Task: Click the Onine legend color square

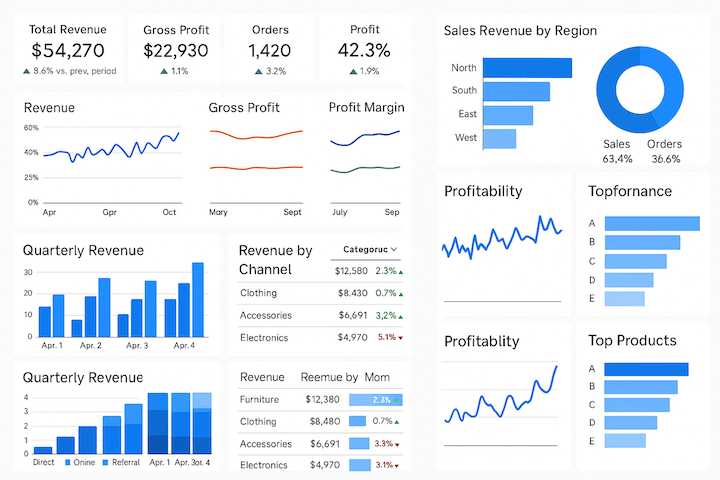Action: 68,463
